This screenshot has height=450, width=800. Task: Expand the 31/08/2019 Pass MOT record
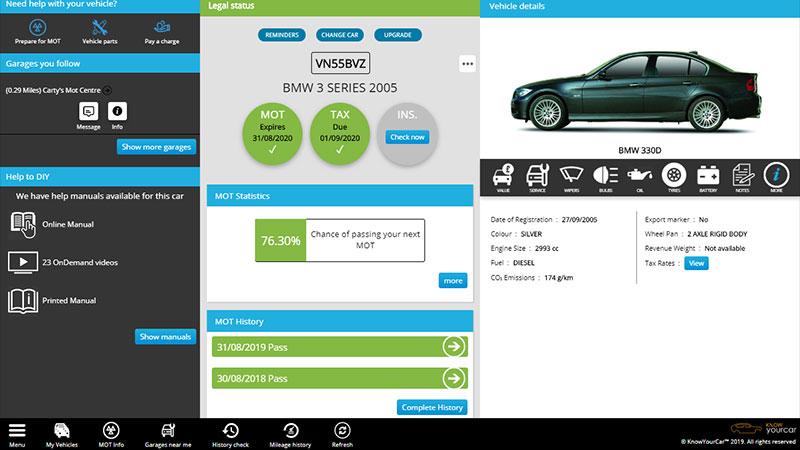340,347
